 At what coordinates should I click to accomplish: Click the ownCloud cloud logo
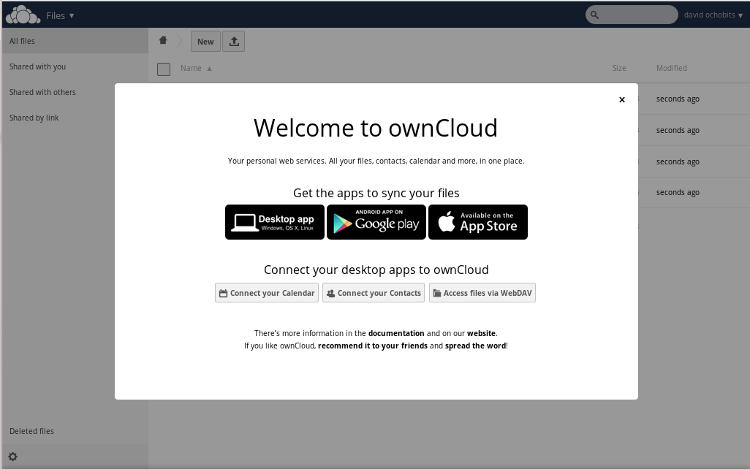23,14
